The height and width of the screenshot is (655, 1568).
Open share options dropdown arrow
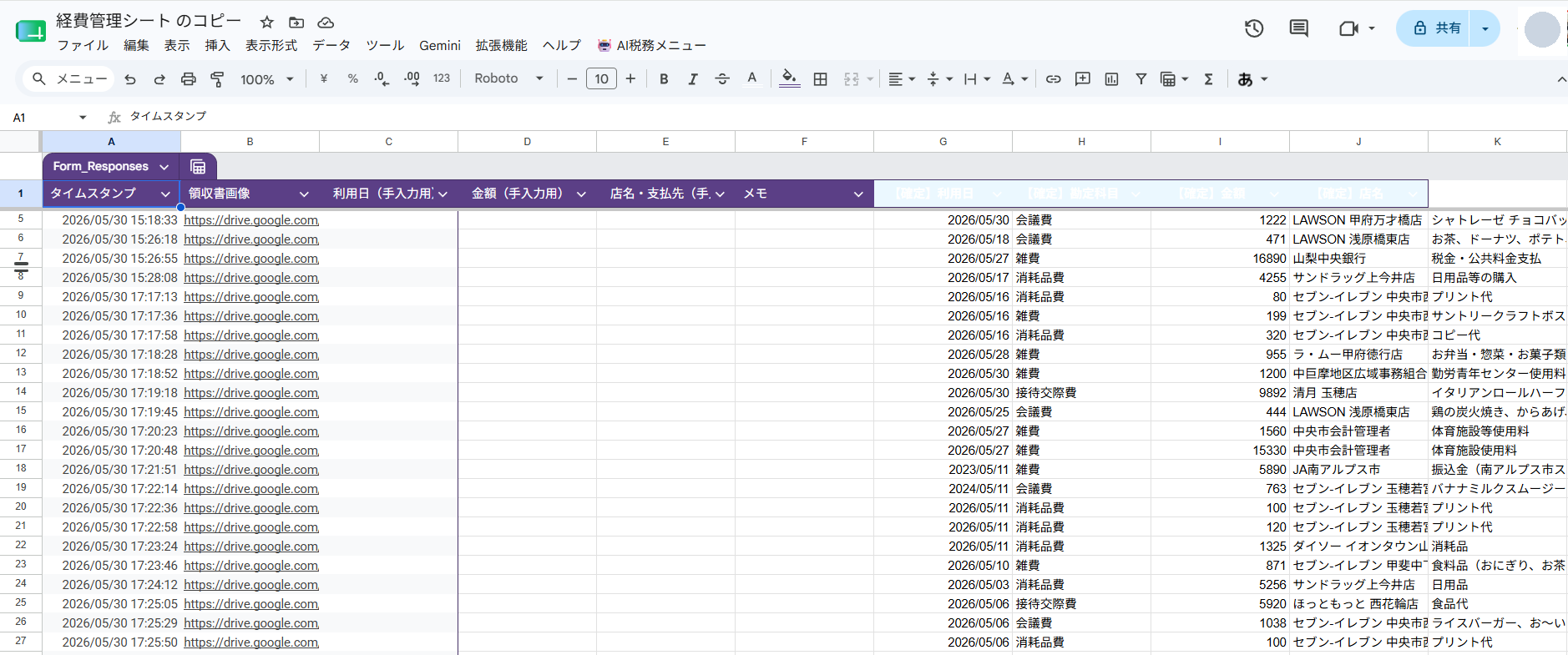[x=1485, y=28]
